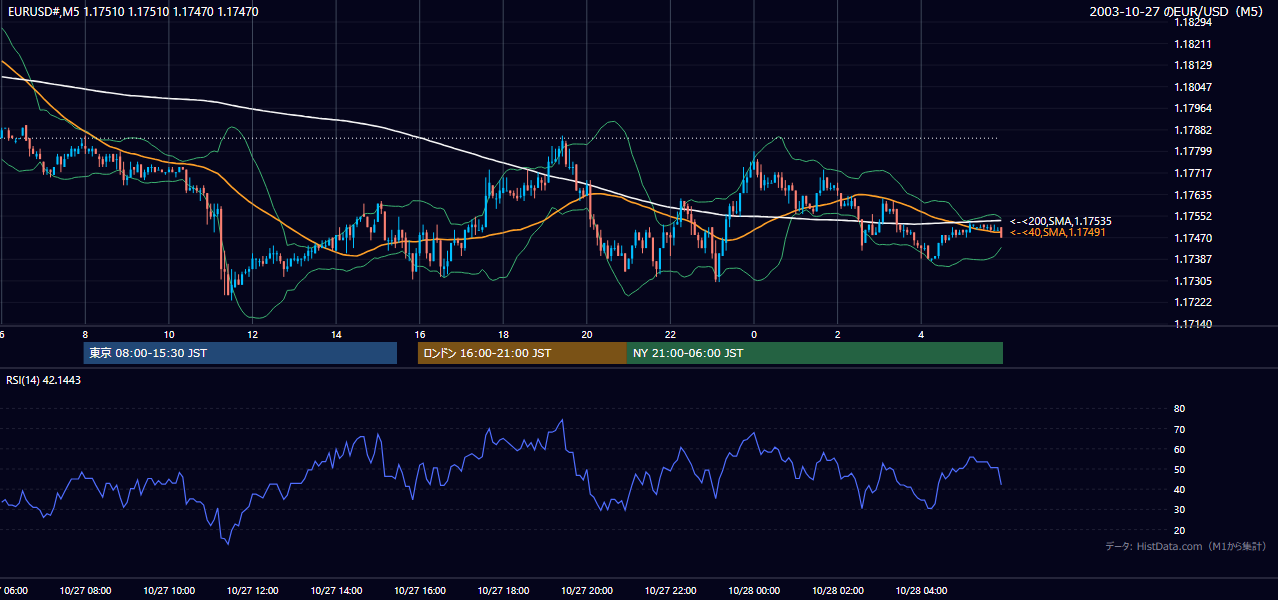Click the RSI 70 level label
Screen dimensions: 1278x600
click(1179, 429)
